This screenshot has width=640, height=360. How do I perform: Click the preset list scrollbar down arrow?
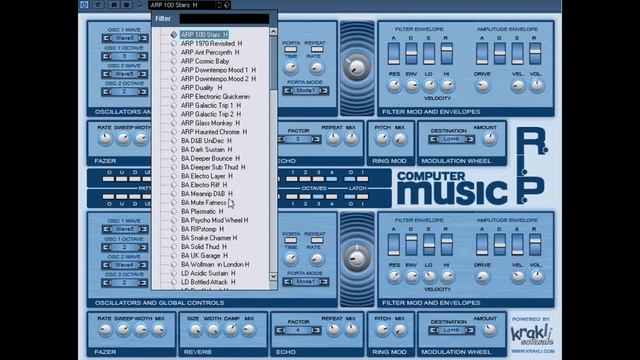click(273, 276)
